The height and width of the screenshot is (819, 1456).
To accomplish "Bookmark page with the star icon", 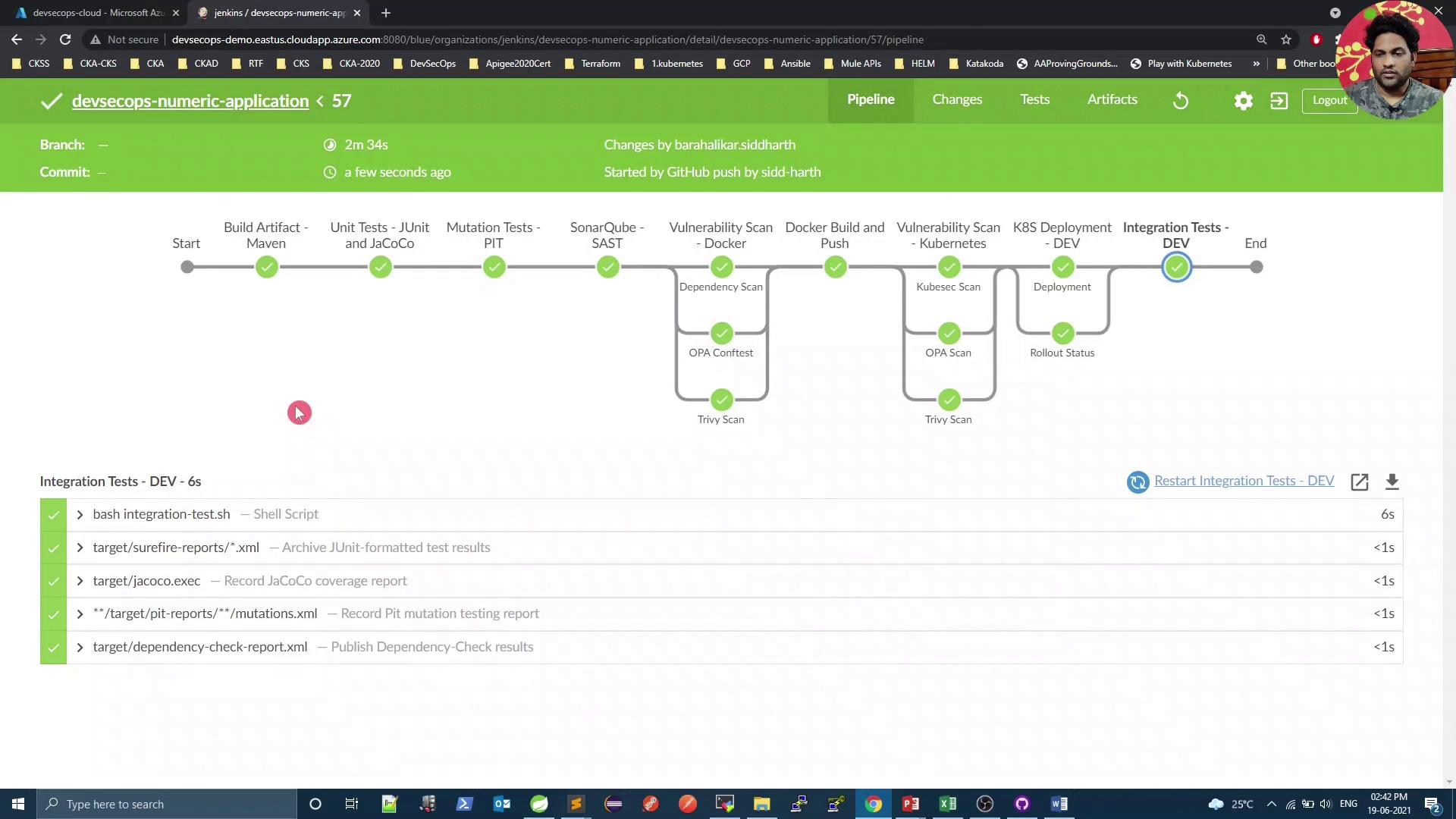I will [x=1286, y=39].
